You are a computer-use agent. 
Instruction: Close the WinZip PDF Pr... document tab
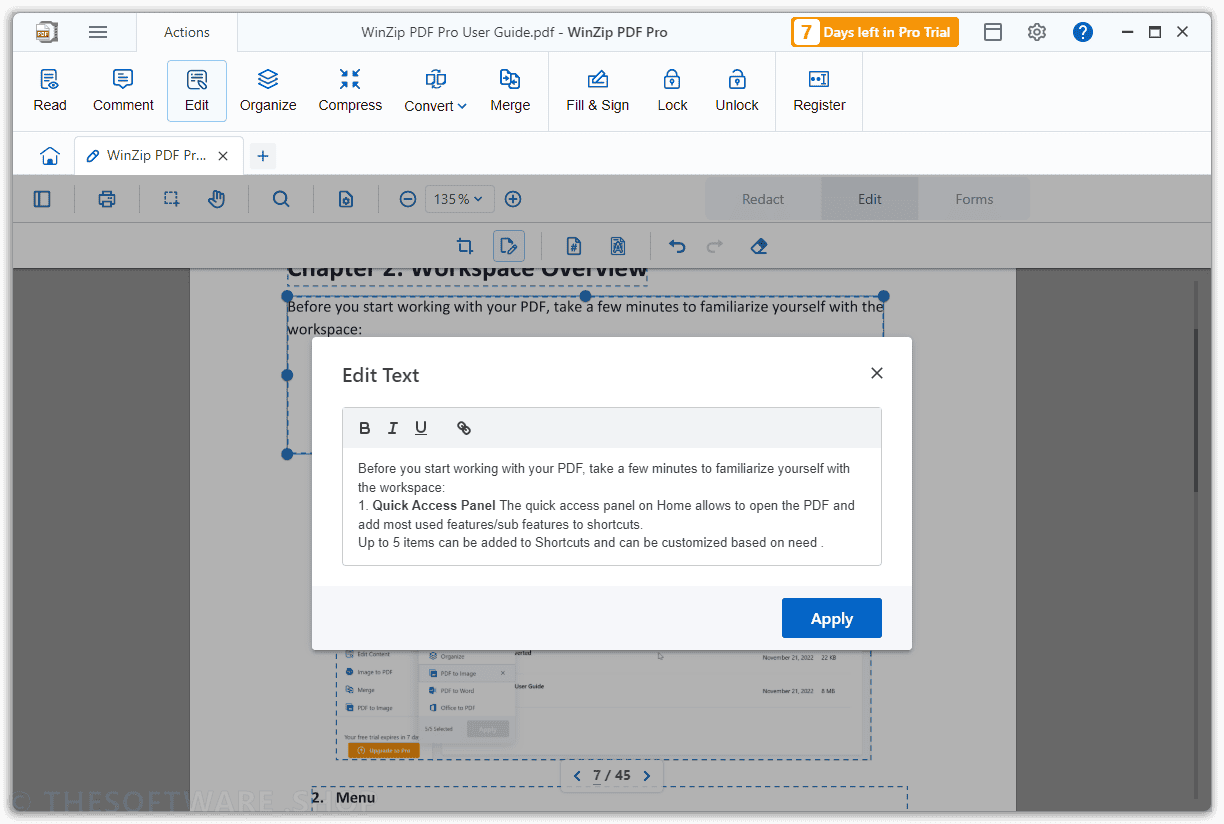click(x=223, y=156)
